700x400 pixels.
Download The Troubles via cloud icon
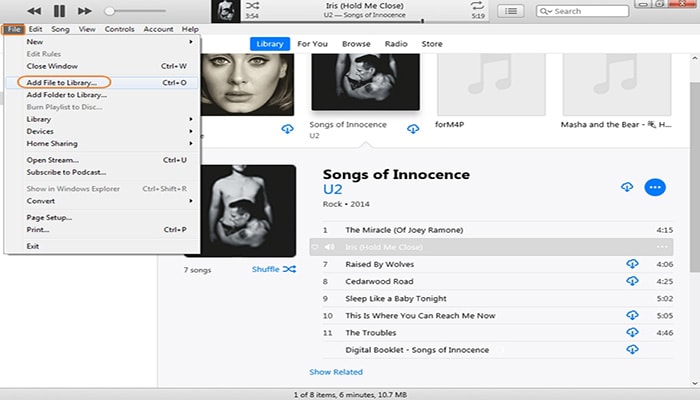coord(632,332)
